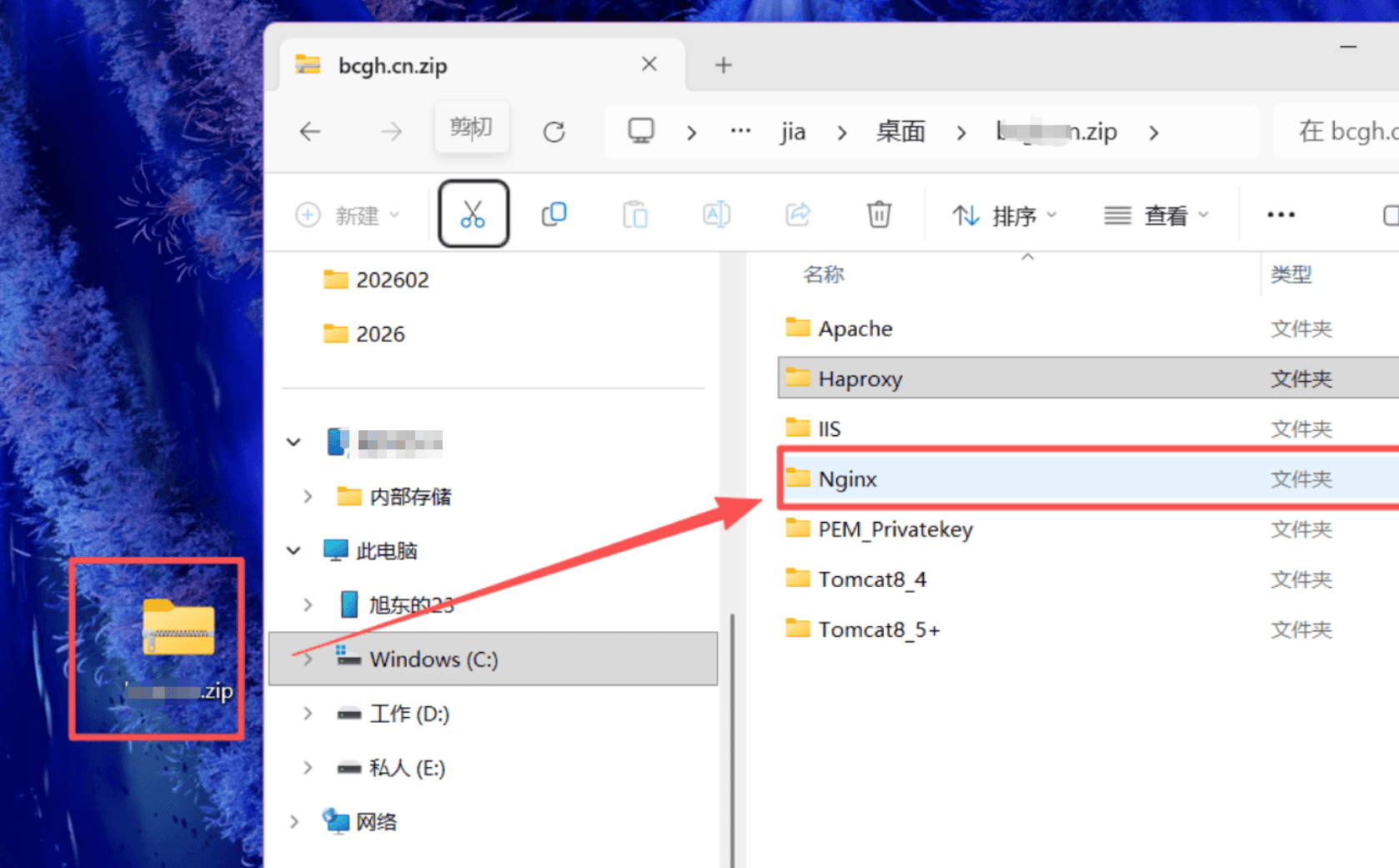Go back with the left arrow
1399x868 pixels.
coord(310,132)
